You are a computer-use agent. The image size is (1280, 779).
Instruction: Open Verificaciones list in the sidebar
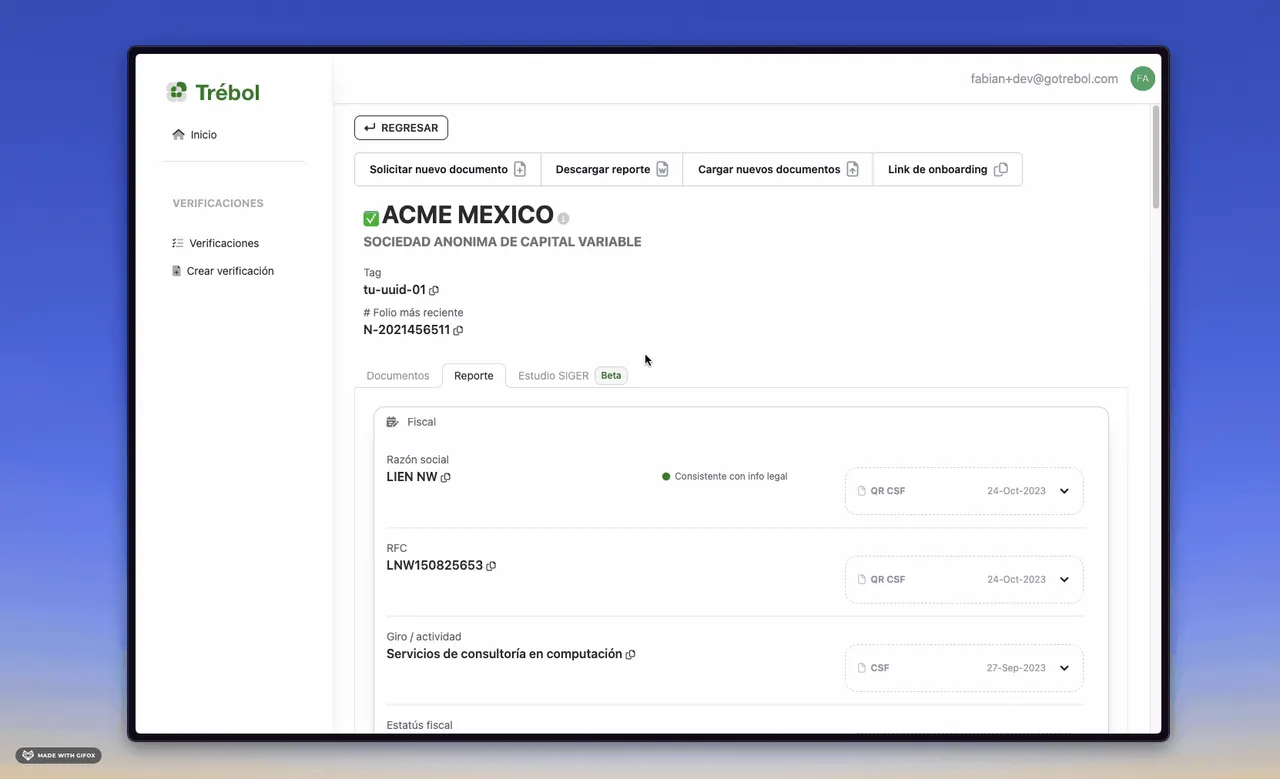coord(224,243)
